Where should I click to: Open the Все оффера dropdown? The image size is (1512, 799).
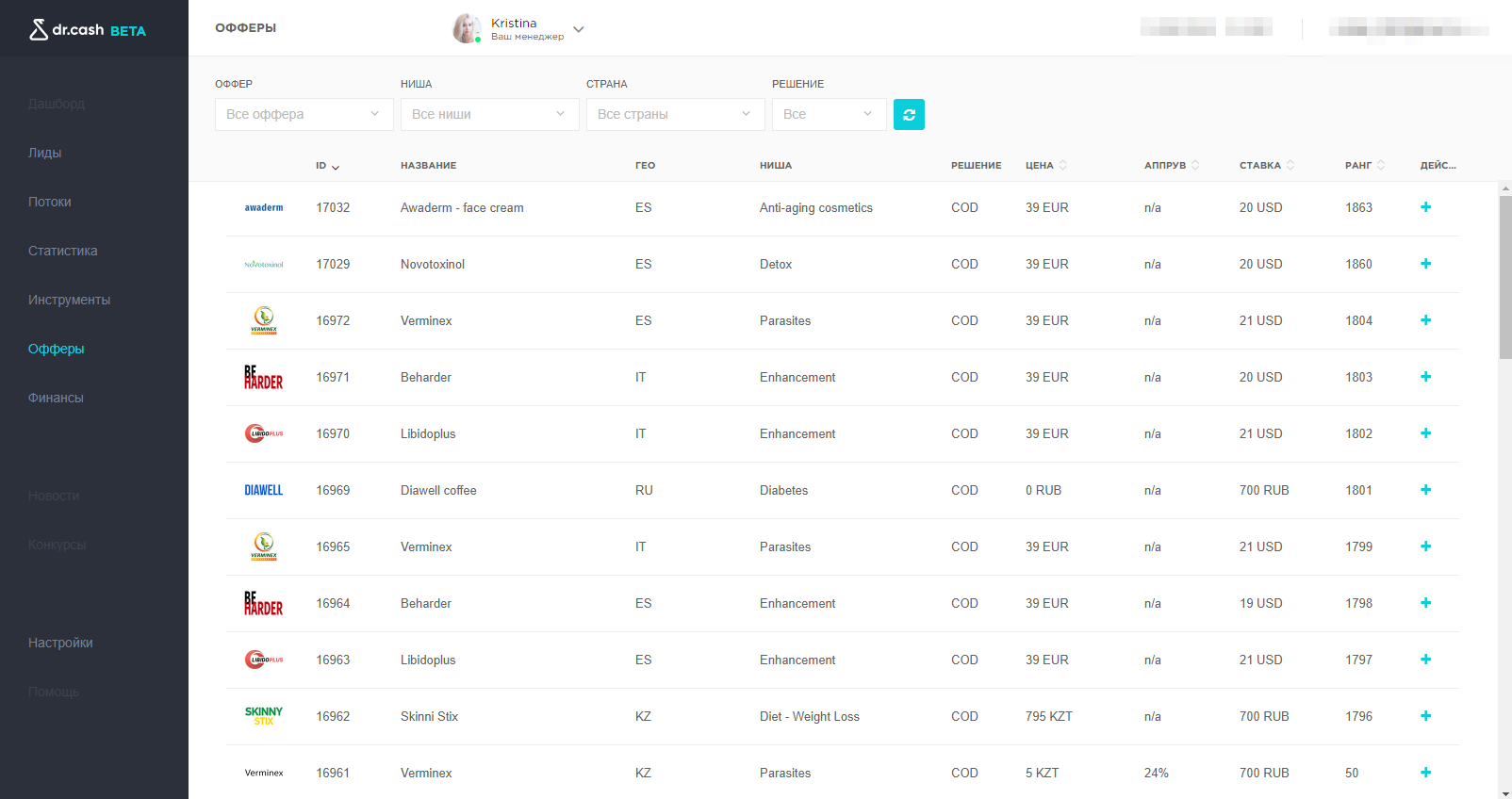304,115
